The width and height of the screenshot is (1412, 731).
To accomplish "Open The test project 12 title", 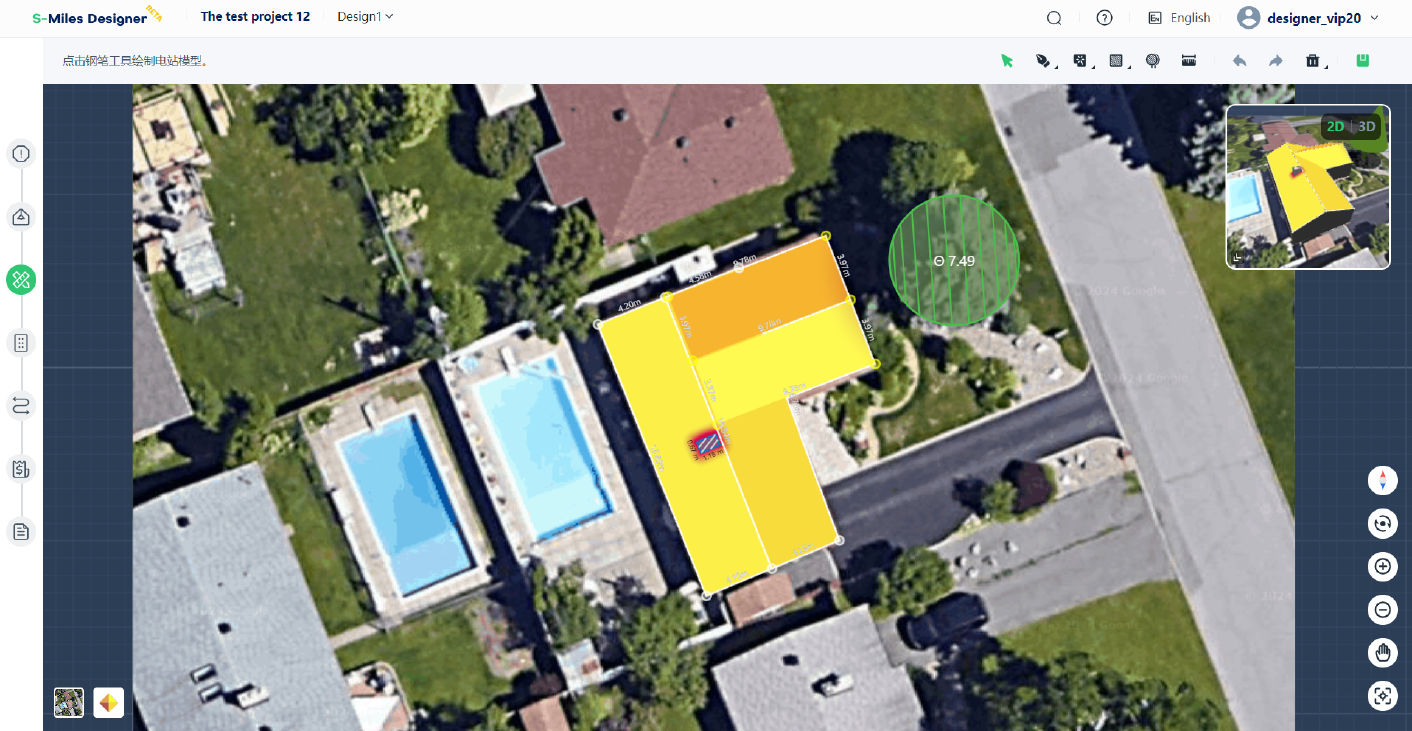I will coord(255,17).
